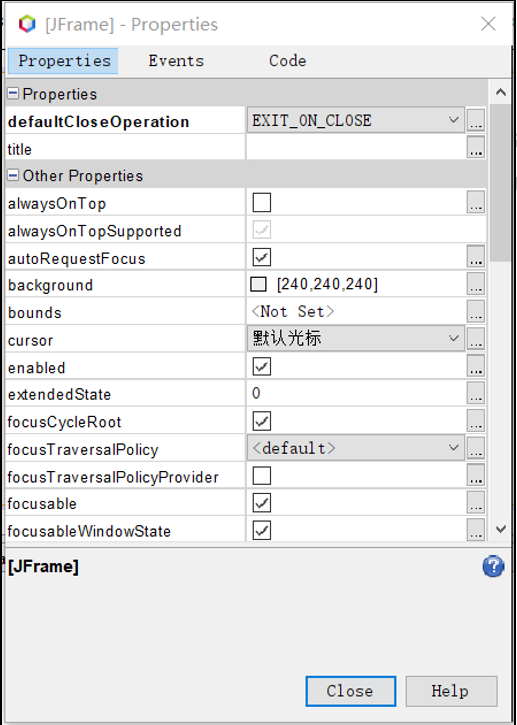Click the scrollbar down arrow
The width and height of the screenshot is (517, 725).
pyautogui.click(x=500, y=529)
